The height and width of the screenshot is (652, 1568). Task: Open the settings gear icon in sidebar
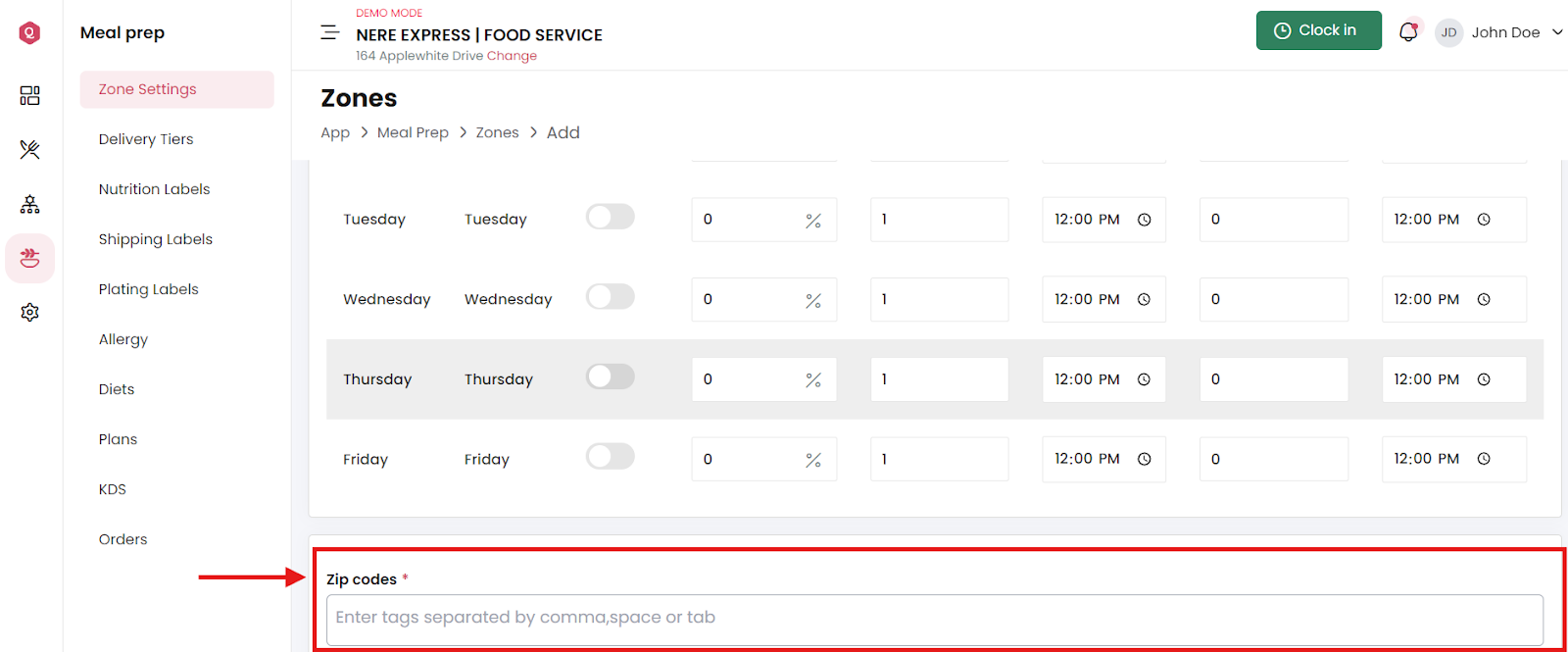[29, 312]
